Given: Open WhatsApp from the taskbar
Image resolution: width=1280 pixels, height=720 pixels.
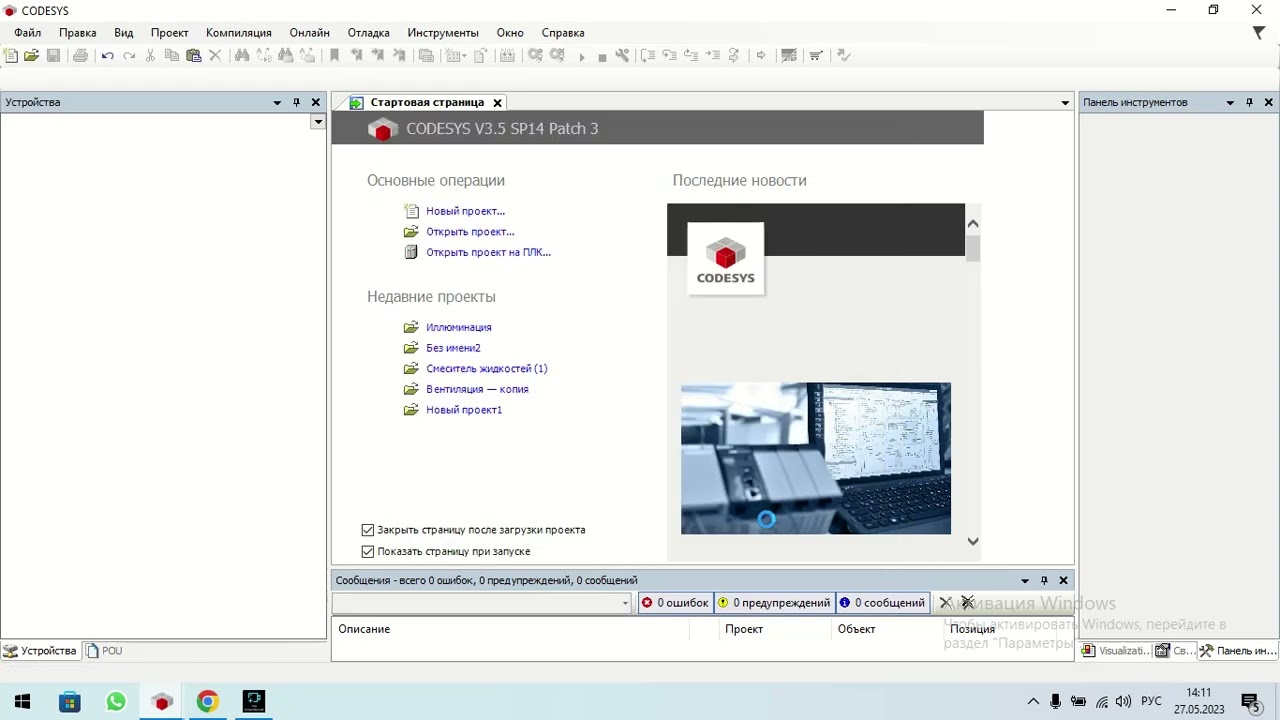Looking at the screenshot, I should [116, 701].
